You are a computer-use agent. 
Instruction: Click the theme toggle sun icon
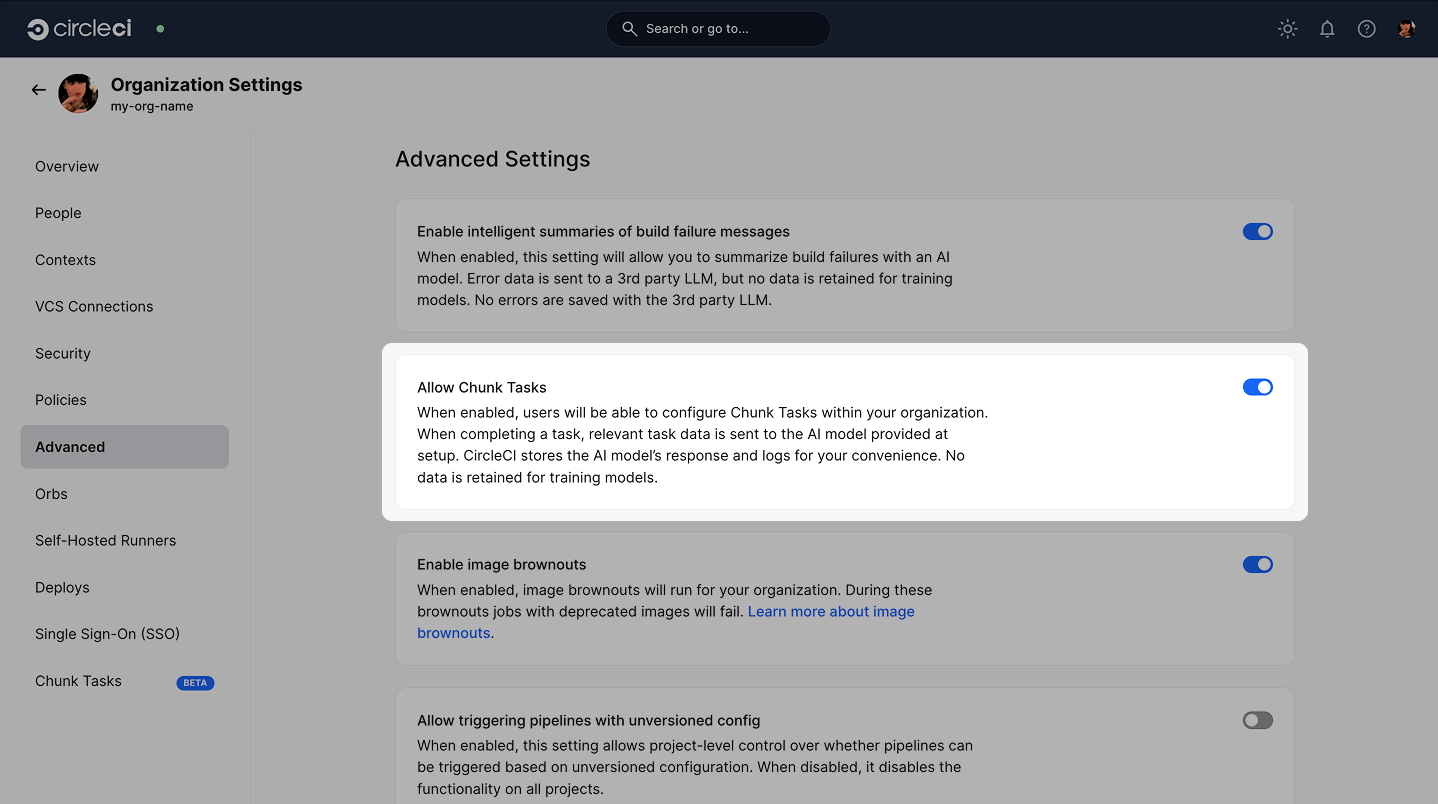[1287, 29]
